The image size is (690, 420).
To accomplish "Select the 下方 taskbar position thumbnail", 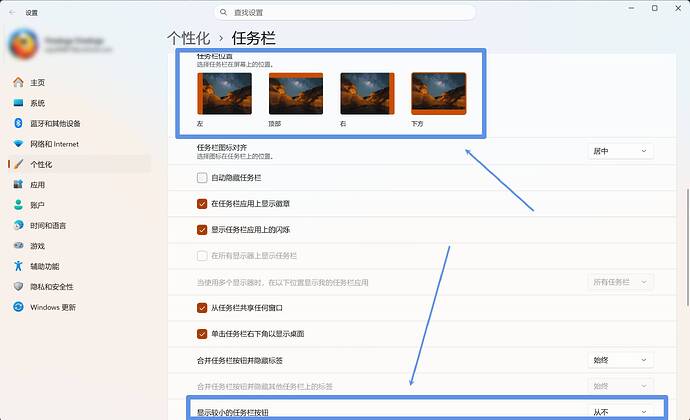I will (x=439, y=94).
